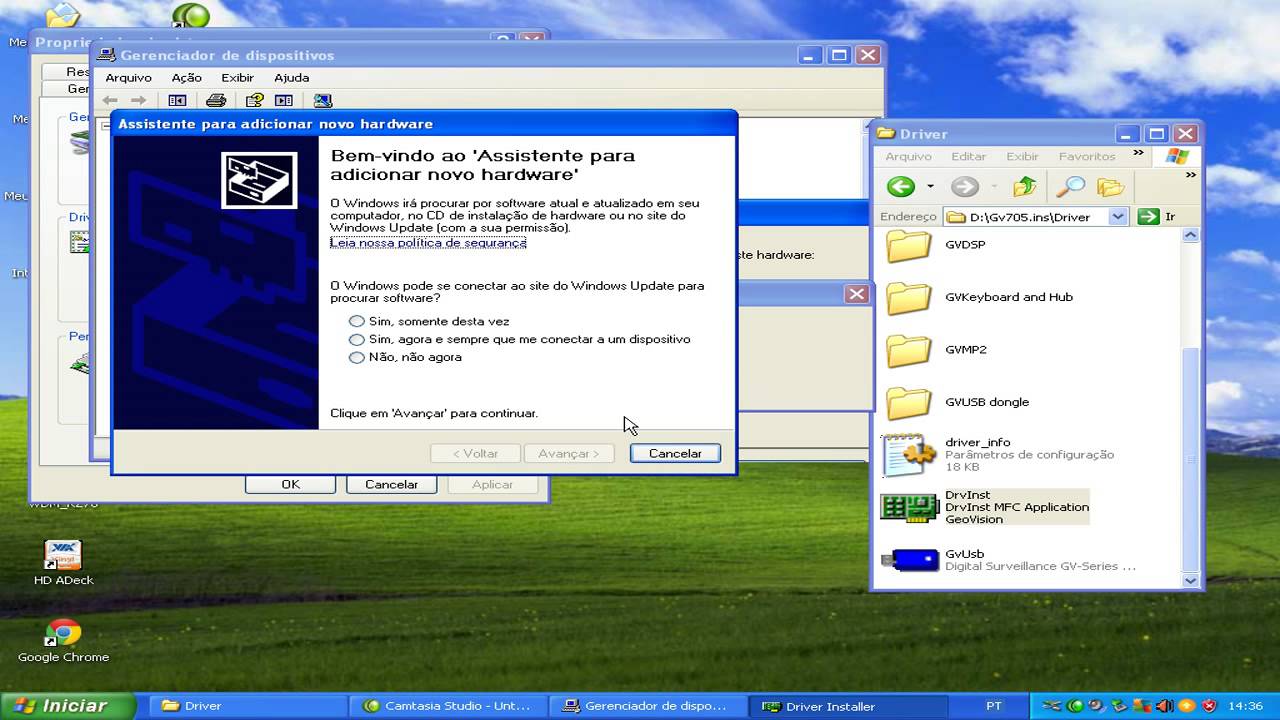Click the greyed Avançar button in wizard
1280x720 pixels.
[569, 453]
